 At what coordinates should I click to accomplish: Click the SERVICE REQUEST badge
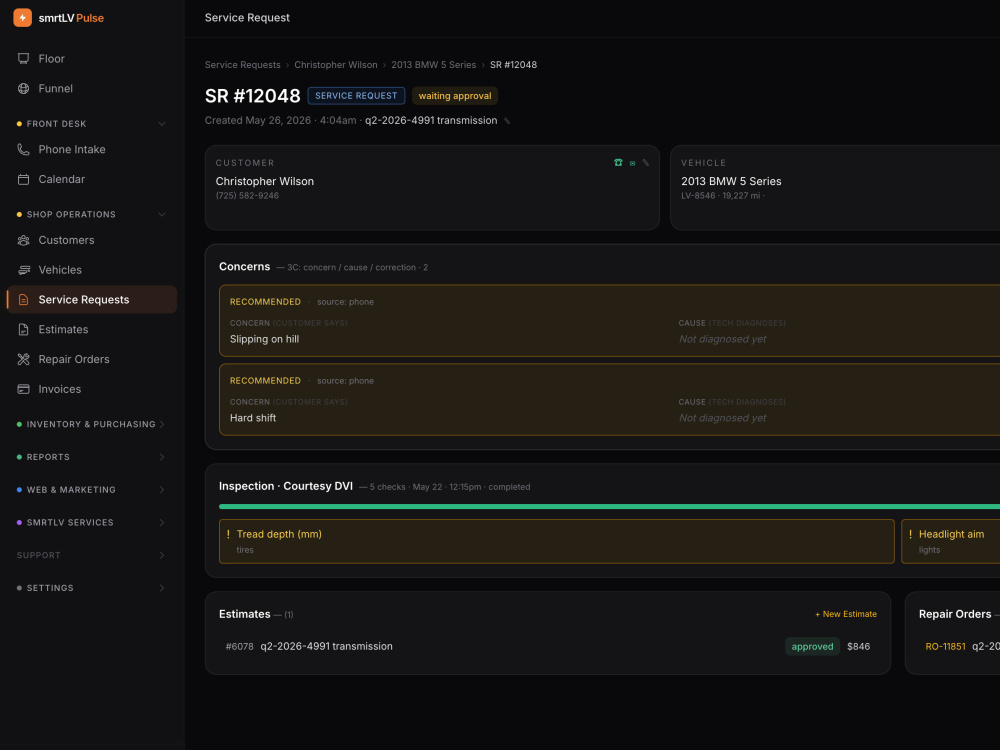coord(356,96)
